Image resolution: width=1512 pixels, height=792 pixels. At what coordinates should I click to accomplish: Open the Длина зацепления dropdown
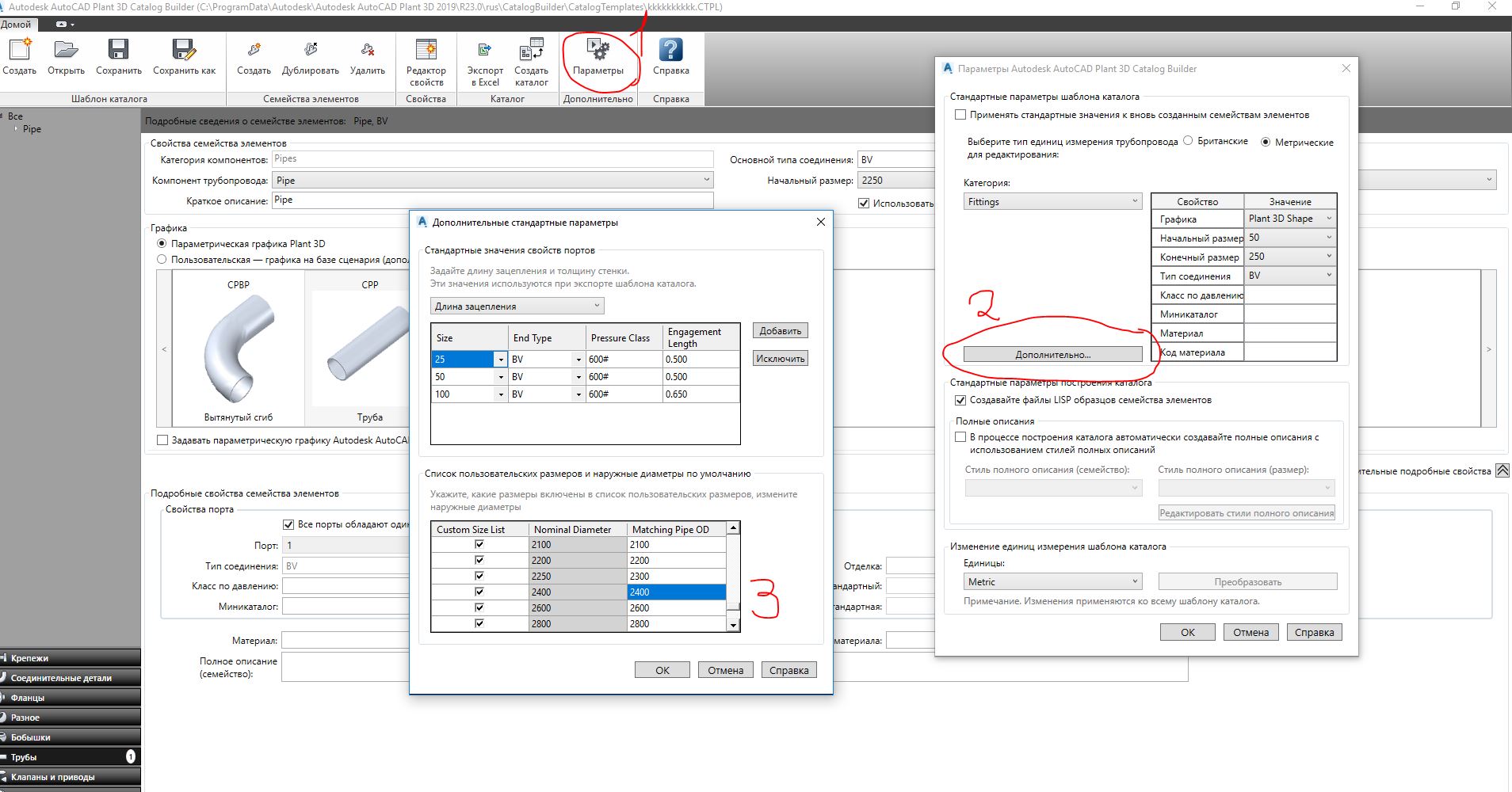[517, 306]
